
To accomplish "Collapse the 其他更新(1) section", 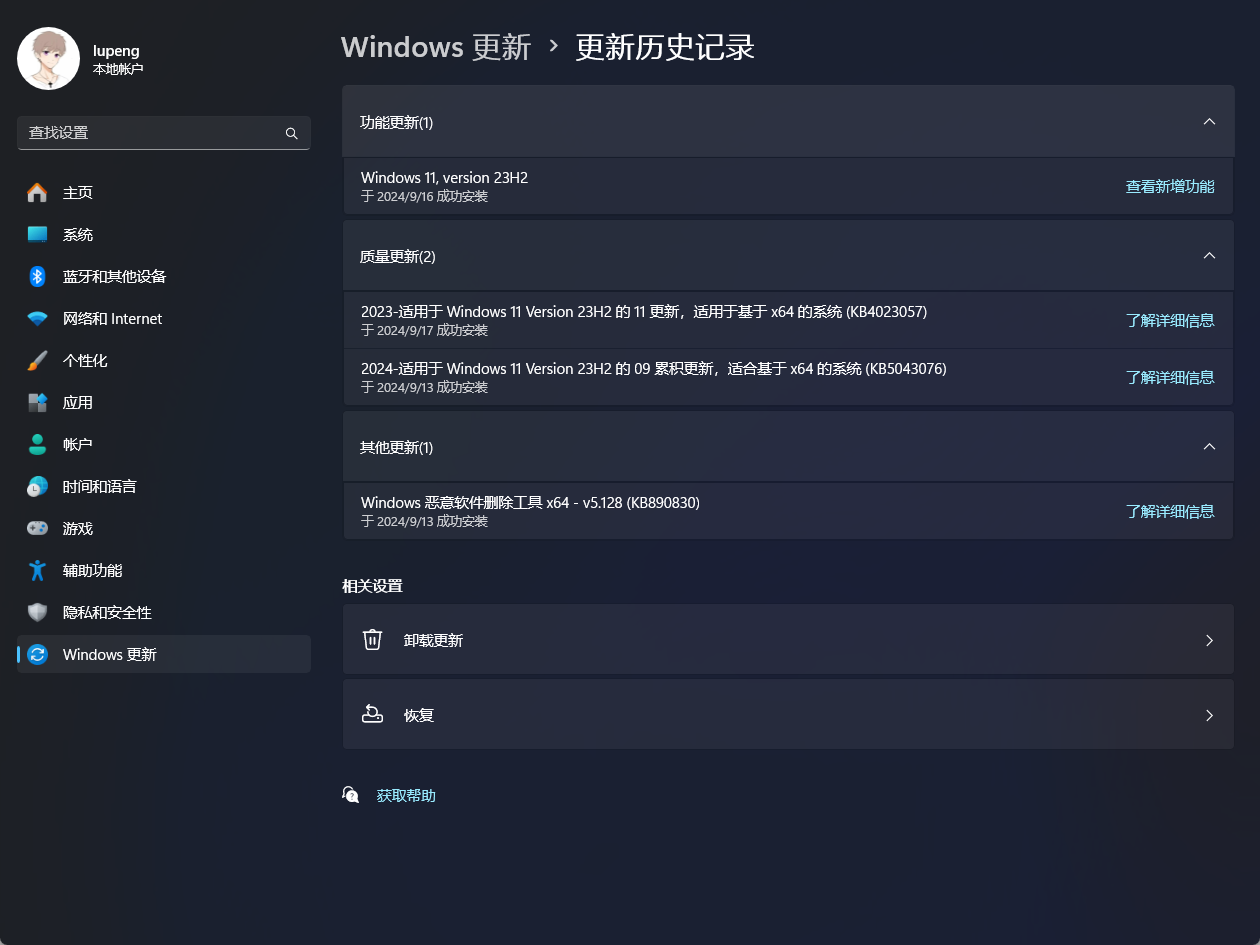I will [x=1209, y=447].
